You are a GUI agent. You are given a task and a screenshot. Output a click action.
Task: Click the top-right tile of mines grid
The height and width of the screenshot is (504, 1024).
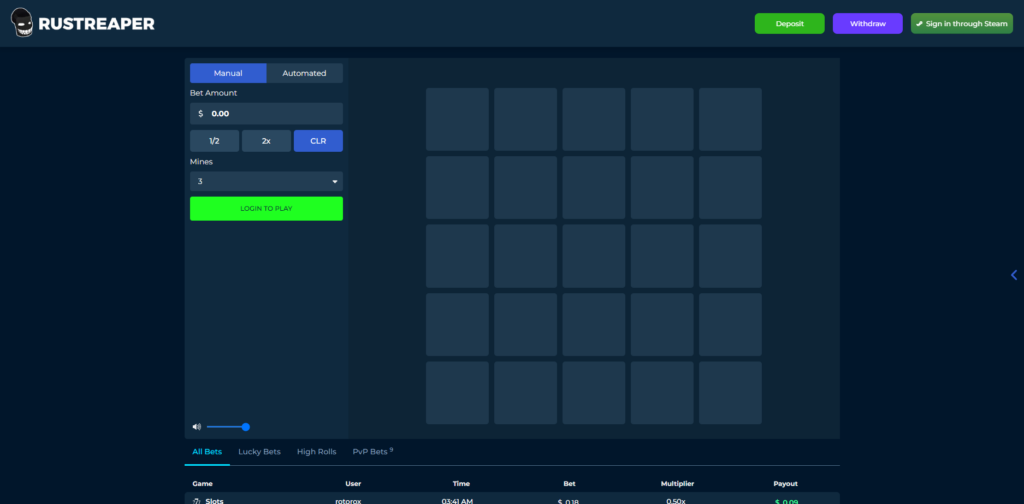tap(730, 119)
